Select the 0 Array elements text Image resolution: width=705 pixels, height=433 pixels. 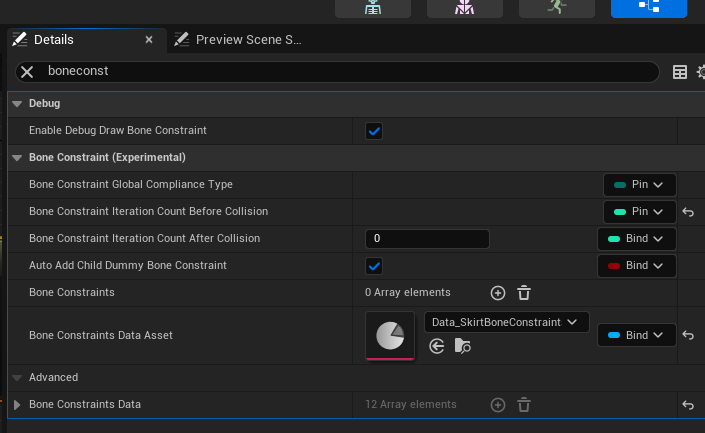(408, 292)
